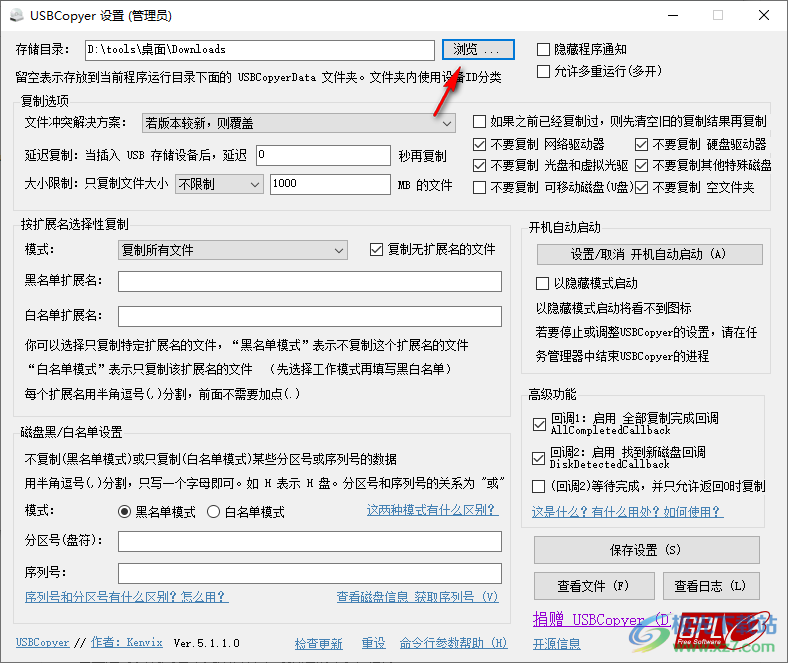This screenshot has width=788, height=663.
Task: Uncheck 不要复制 光盘和虚拟光驱 checkbox
Action: [479, 166]
